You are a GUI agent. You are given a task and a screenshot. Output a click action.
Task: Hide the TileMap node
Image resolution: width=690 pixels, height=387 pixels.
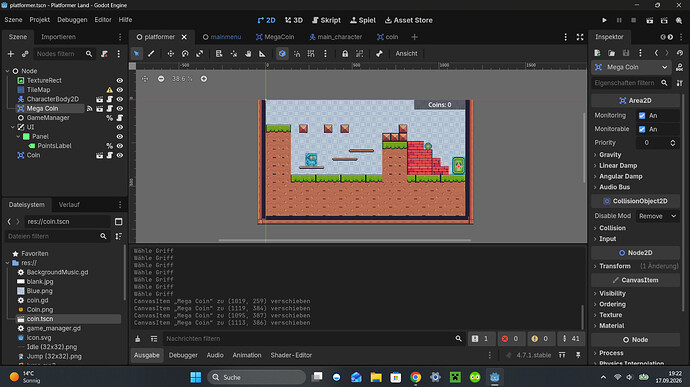coord(120,90)
